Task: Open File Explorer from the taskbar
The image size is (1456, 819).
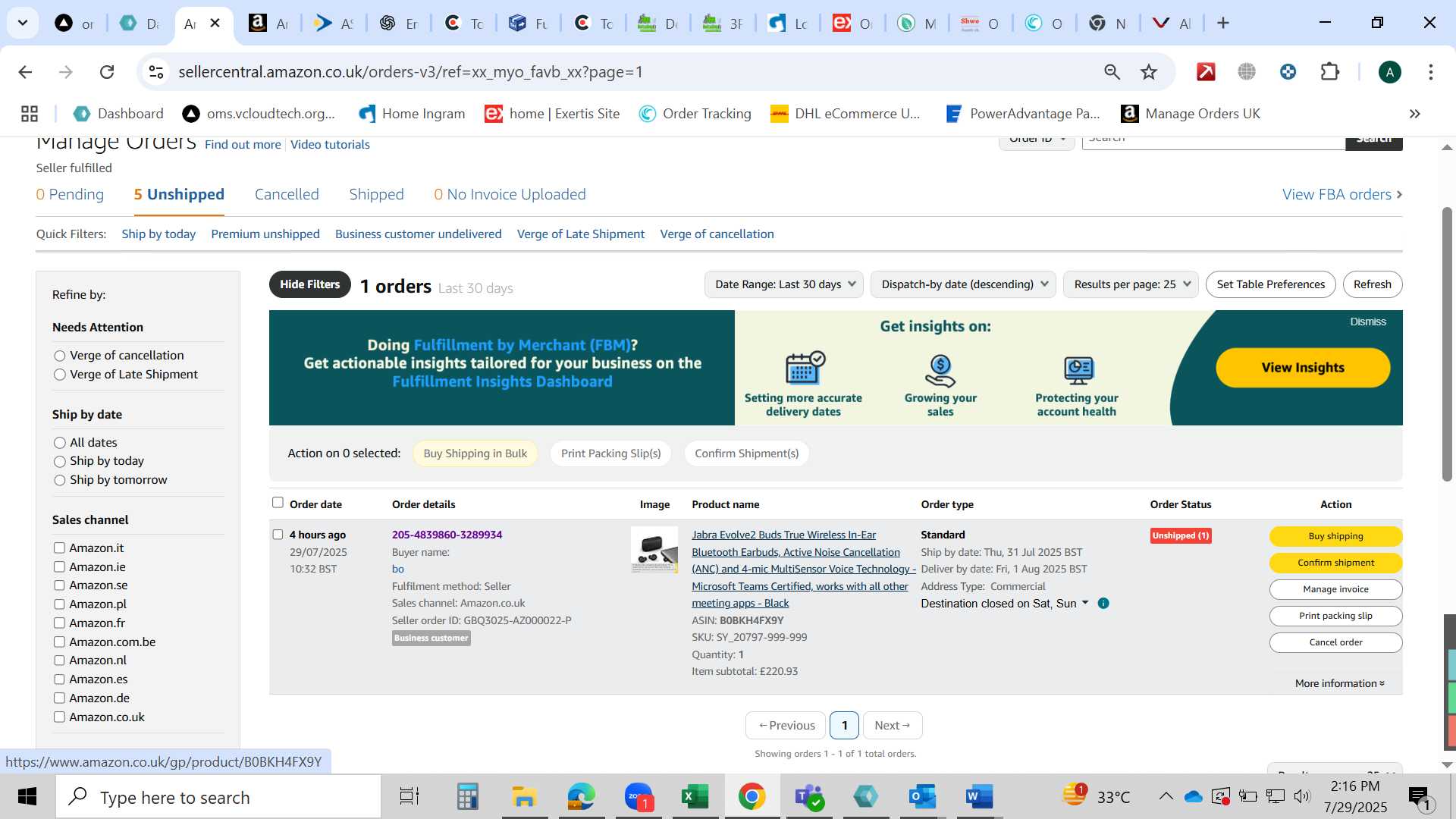Action: pos(524,797)
